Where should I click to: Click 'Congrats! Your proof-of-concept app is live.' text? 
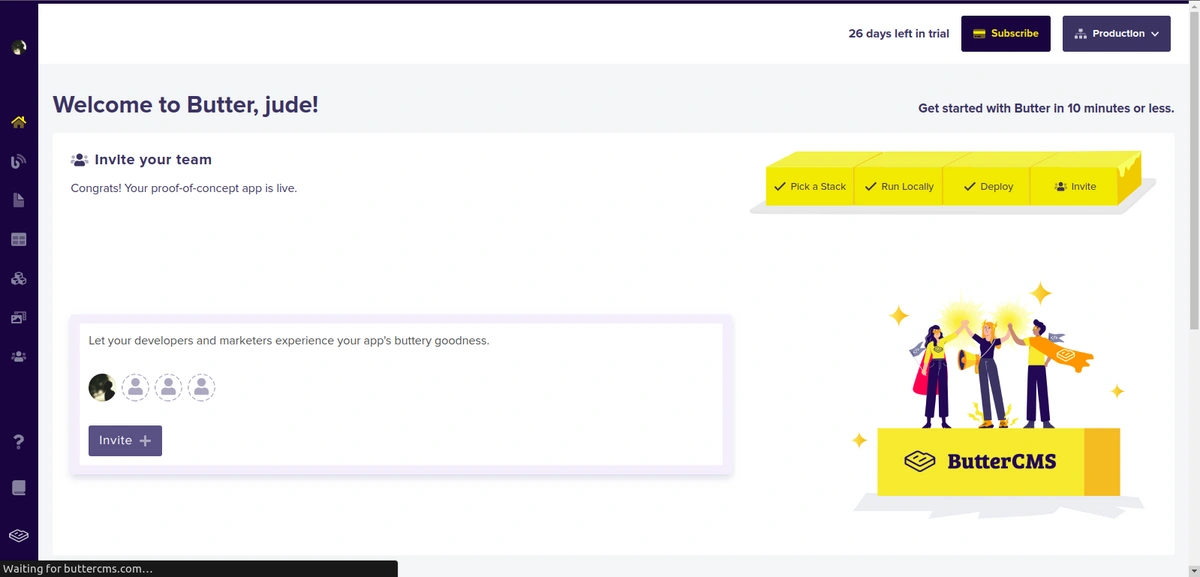pos(184,188)
